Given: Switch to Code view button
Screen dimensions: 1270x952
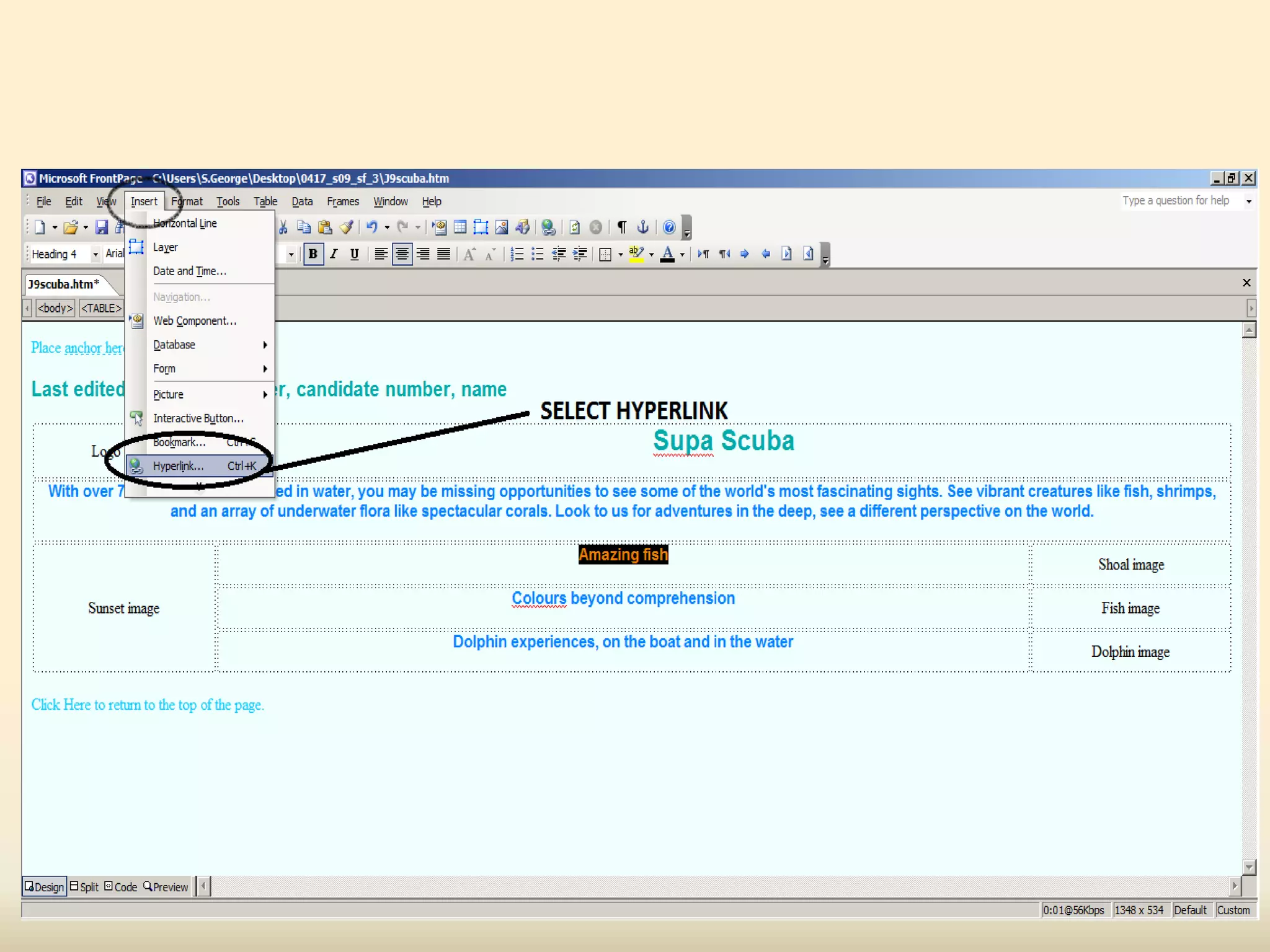Looking at the screenshot, I should 121,887.
